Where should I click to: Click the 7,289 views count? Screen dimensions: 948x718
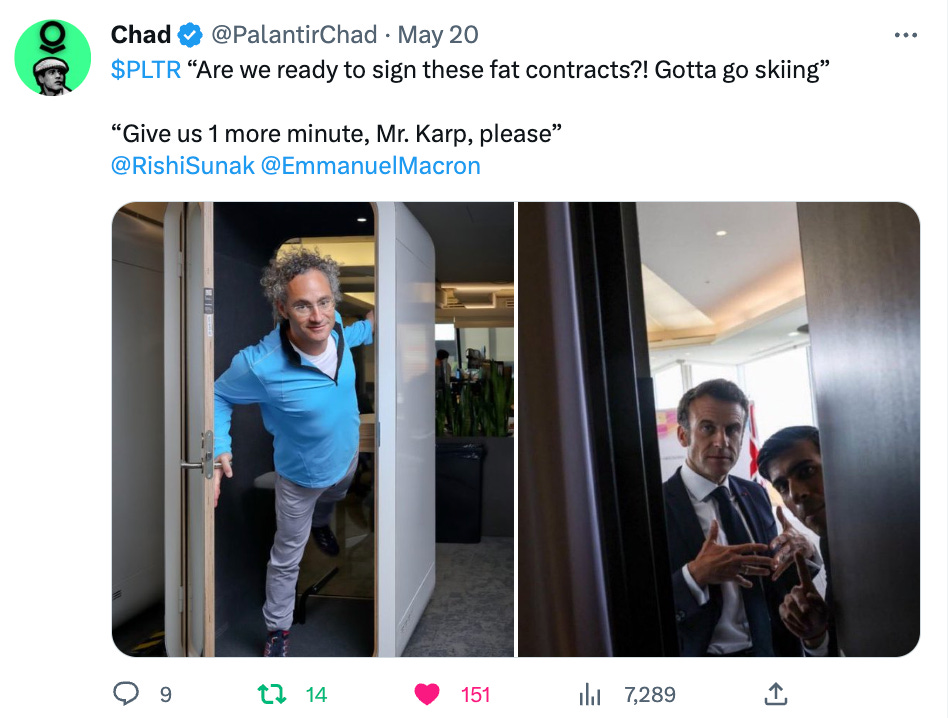tap(650, 695)
